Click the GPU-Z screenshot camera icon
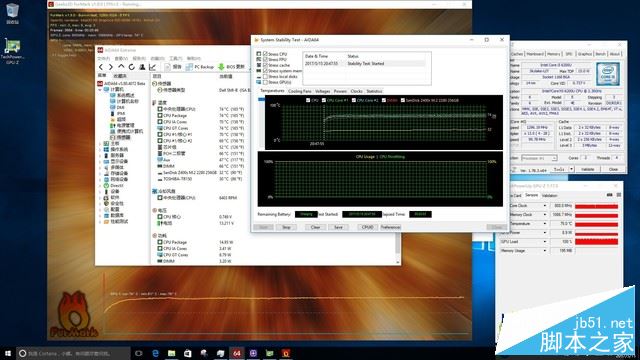Viewport: 640px width, 360px height. click(x=609, y=196)
